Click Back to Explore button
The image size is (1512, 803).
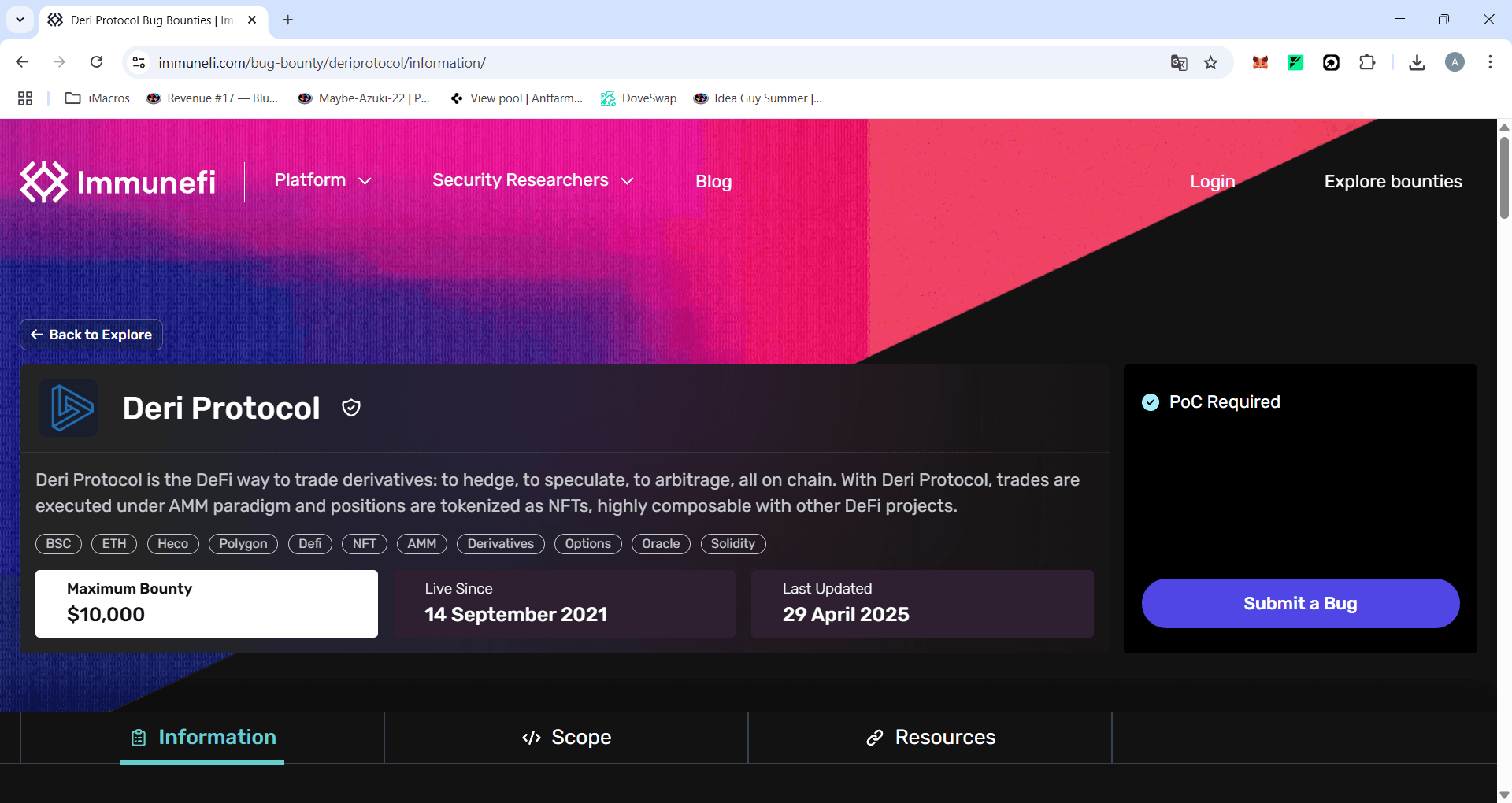91,335
